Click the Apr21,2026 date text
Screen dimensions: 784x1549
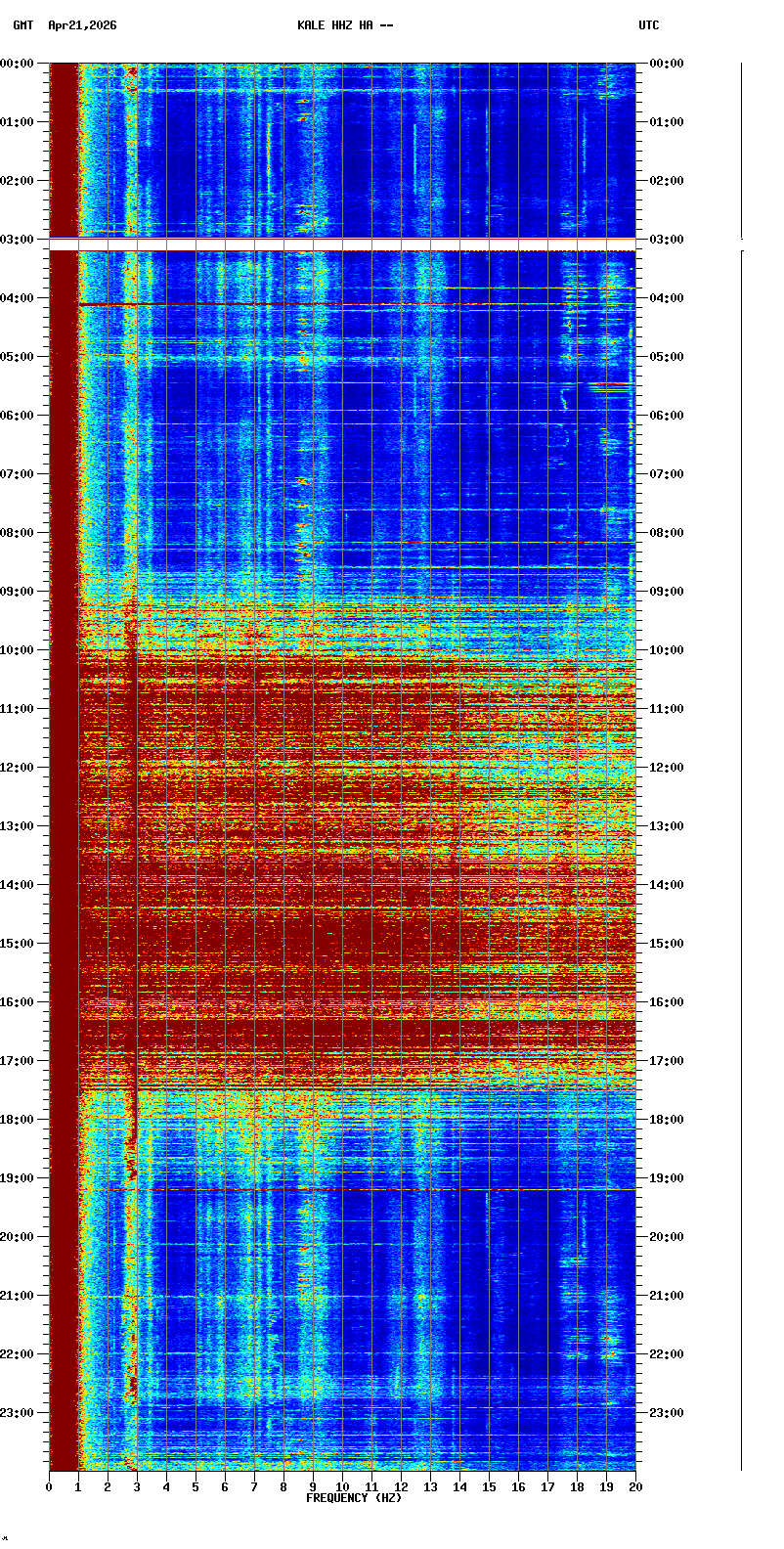click(82, 25)
